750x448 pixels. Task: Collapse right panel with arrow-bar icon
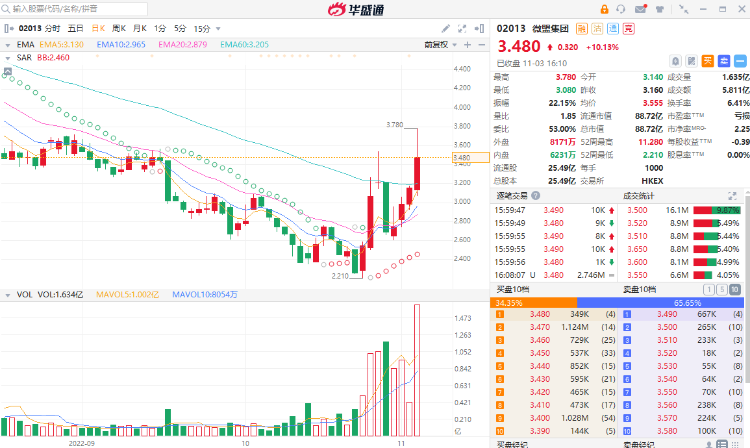479,29
